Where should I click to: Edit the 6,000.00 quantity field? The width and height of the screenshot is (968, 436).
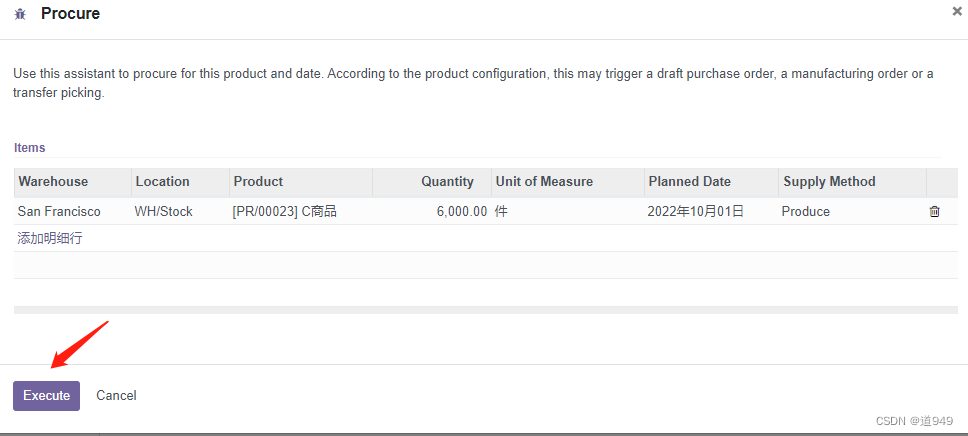(x=432, y=211)
